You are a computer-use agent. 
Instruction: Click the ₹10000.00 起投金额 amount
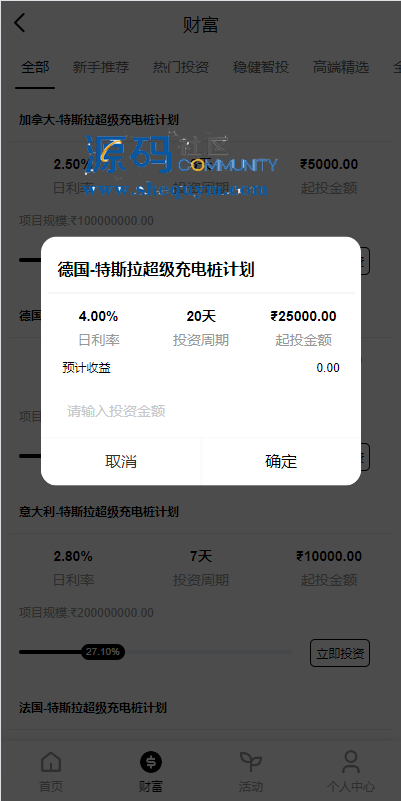329,556
